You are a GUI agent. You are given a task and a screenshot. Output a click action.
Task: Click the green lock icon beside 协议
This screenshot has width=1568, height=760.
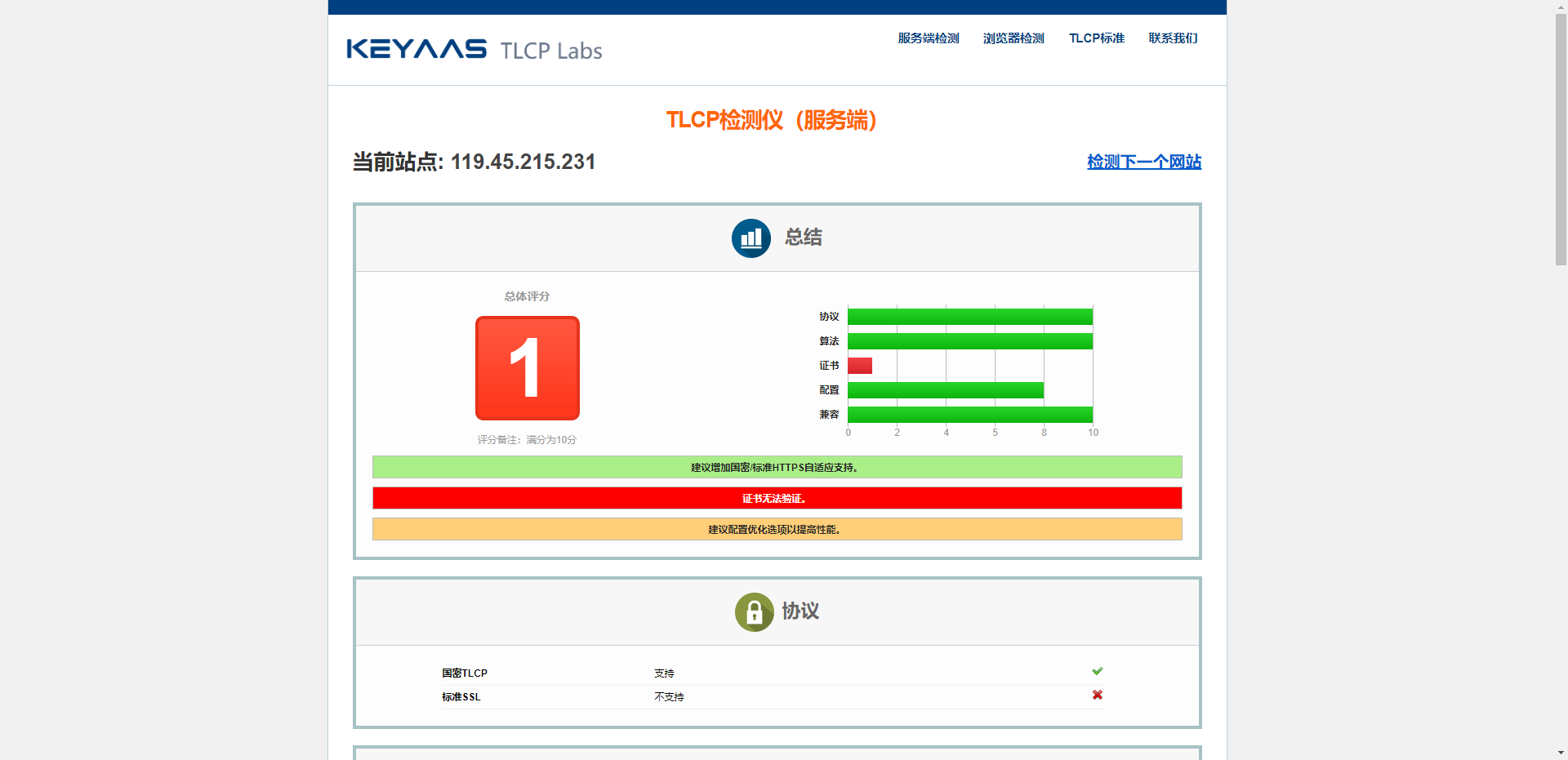(754, 611)
